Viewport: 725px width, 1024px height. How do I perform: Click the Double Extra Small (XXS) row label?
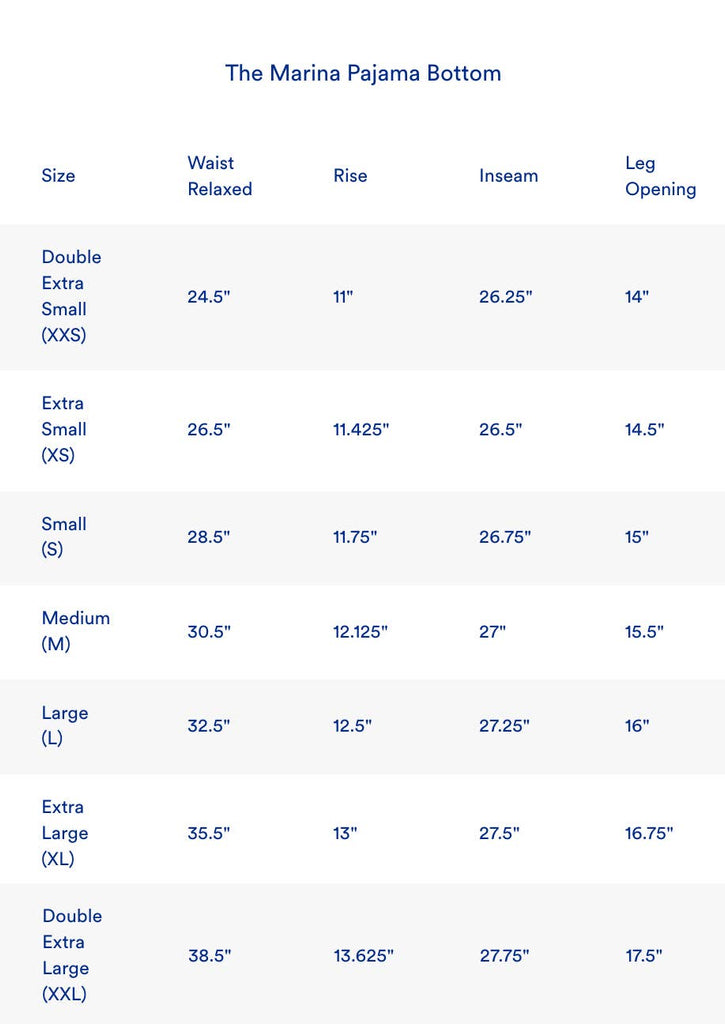pos(71,296)
